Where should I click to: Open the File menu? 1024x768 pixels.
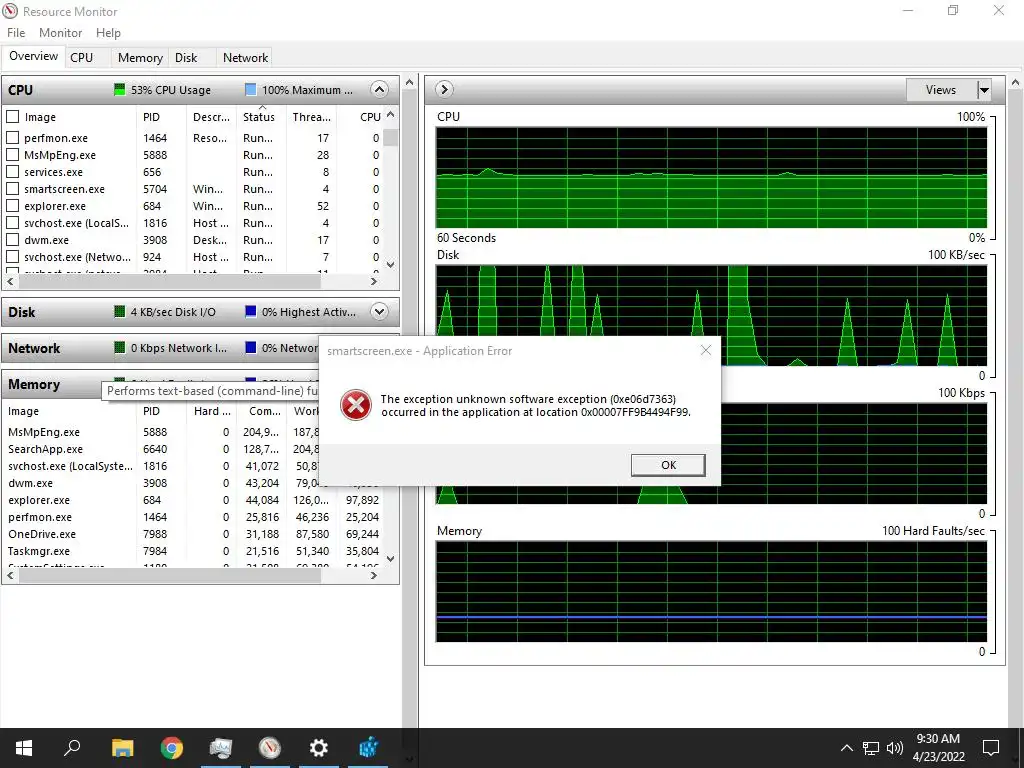point(16,33)
